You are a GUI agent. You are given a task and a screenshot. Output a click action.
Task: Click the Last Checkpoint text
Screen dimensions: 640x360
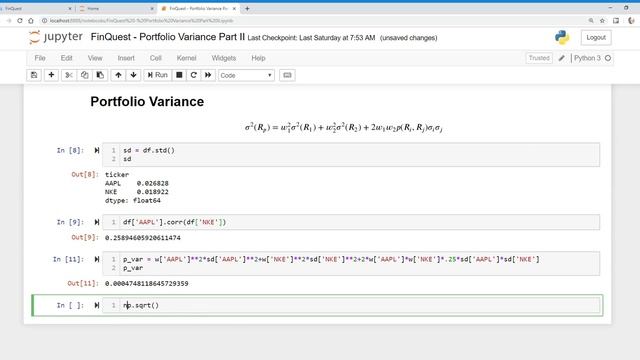pos(311,38)
